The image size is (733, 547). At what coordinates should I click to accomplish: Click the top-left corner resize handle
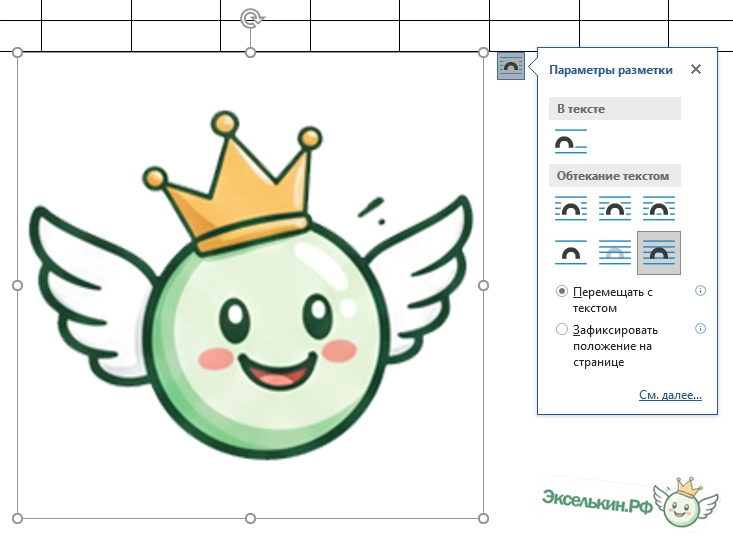(17, 52)
